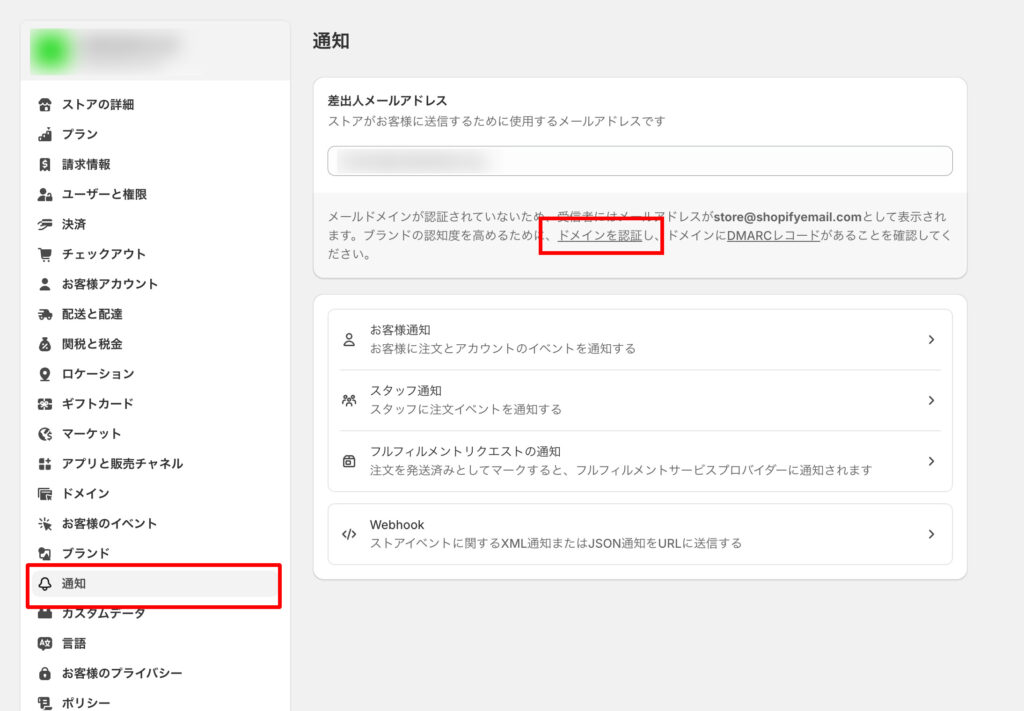Expand the Webhook row chevron
The height and width of the screenshot is (711, 1024).
[x=930, y=534]
